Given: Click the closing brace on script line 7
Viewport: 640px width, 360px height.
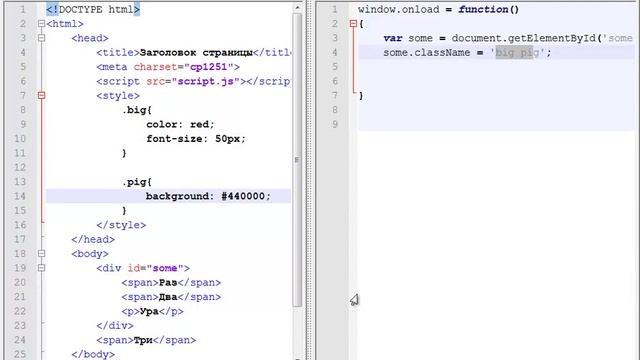Looking at the screenshot, I should click(361, 96).
